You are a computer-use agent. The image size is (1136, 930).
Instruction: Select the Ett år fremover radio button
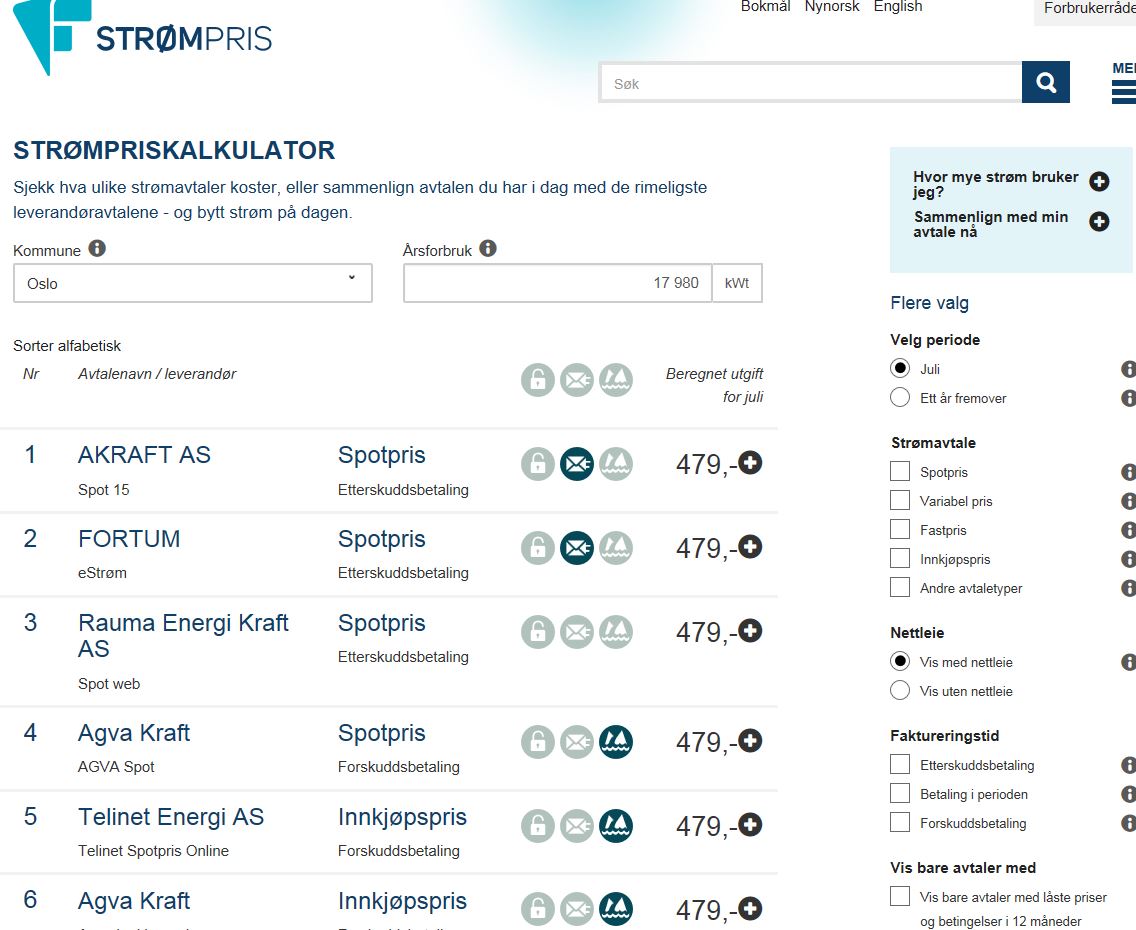coord(900,398)
